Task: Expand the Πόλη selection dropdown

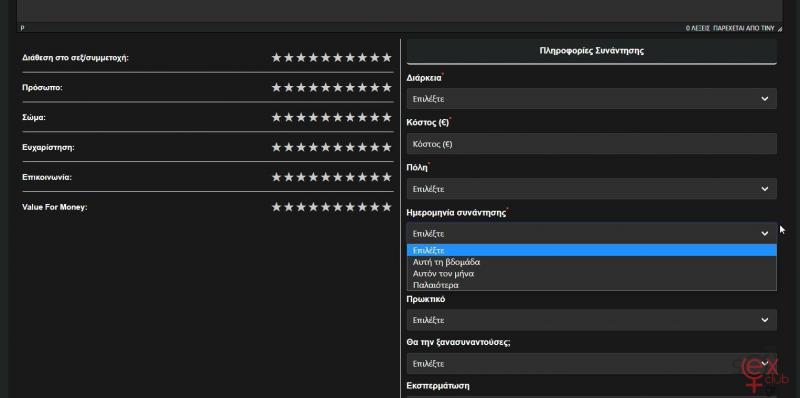Action: pyautogui.click(x=591, y=189)
